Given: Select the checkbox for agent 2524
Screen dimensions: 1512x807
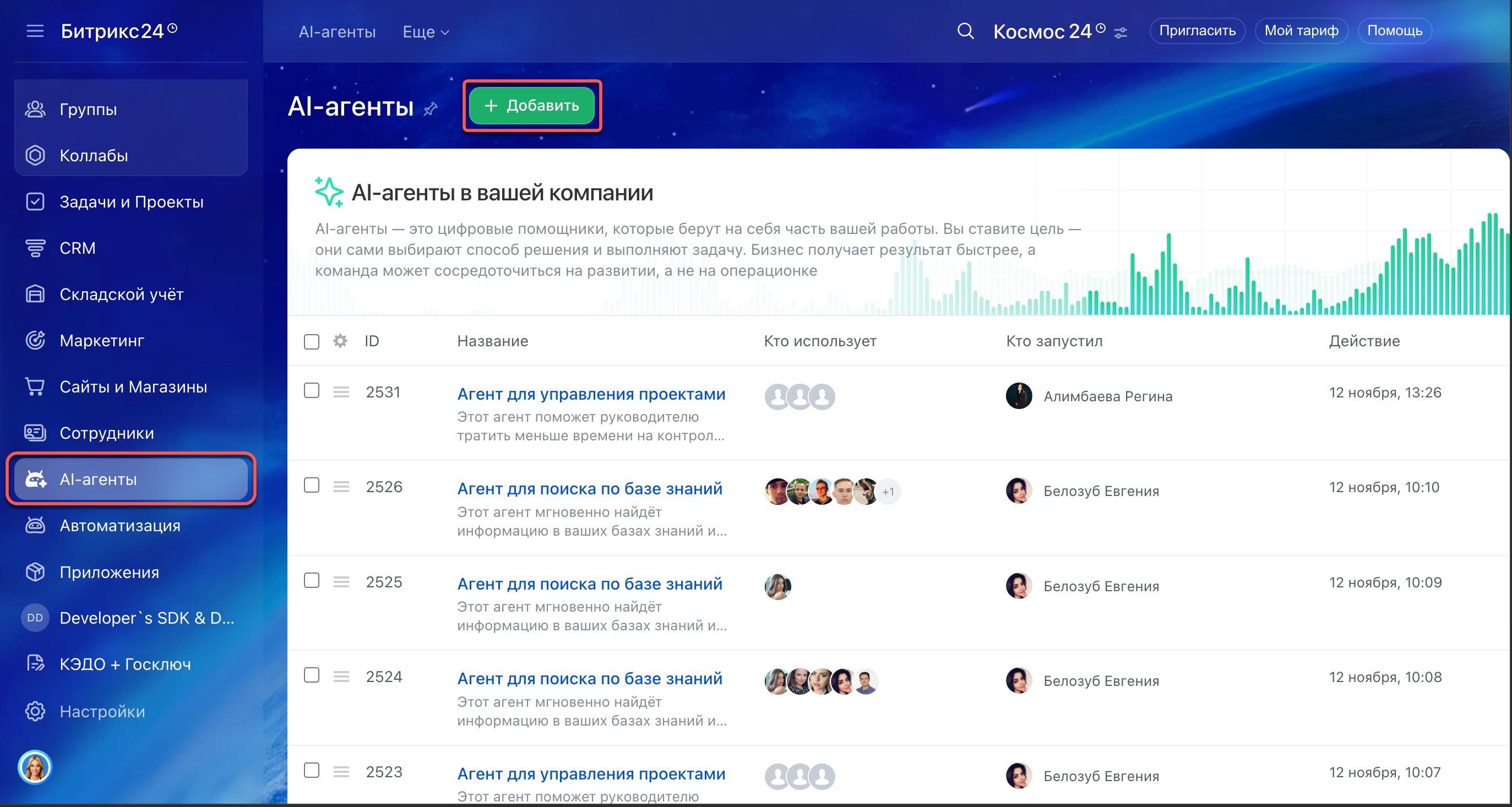Looking at the screenshot, I should tap(312, 675).
